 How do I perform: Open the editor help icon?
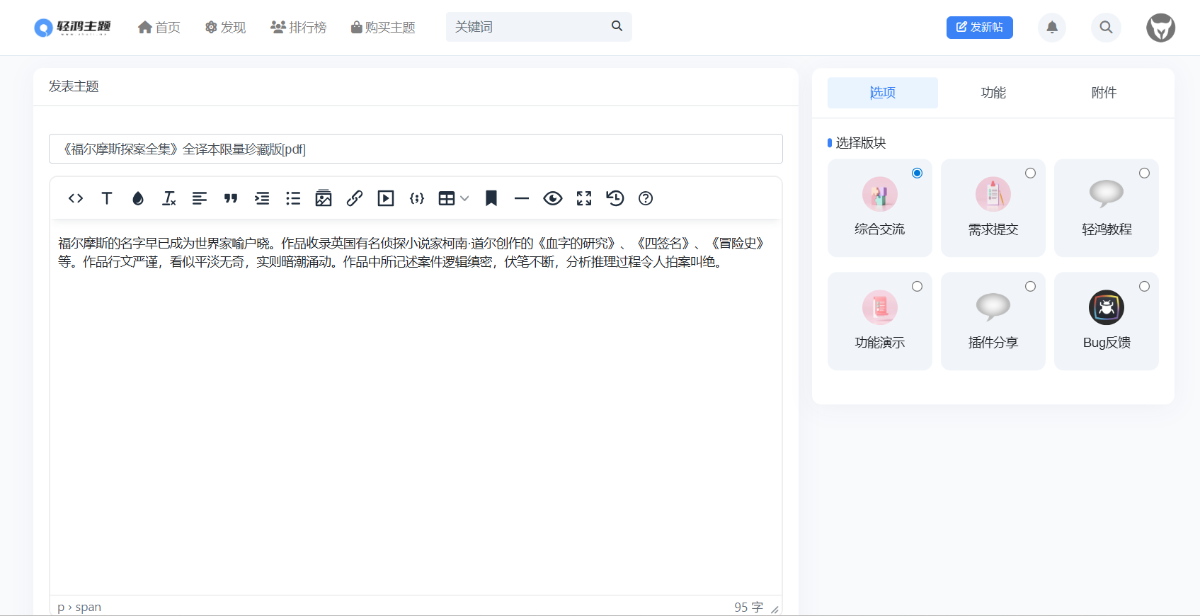(646, 198)
